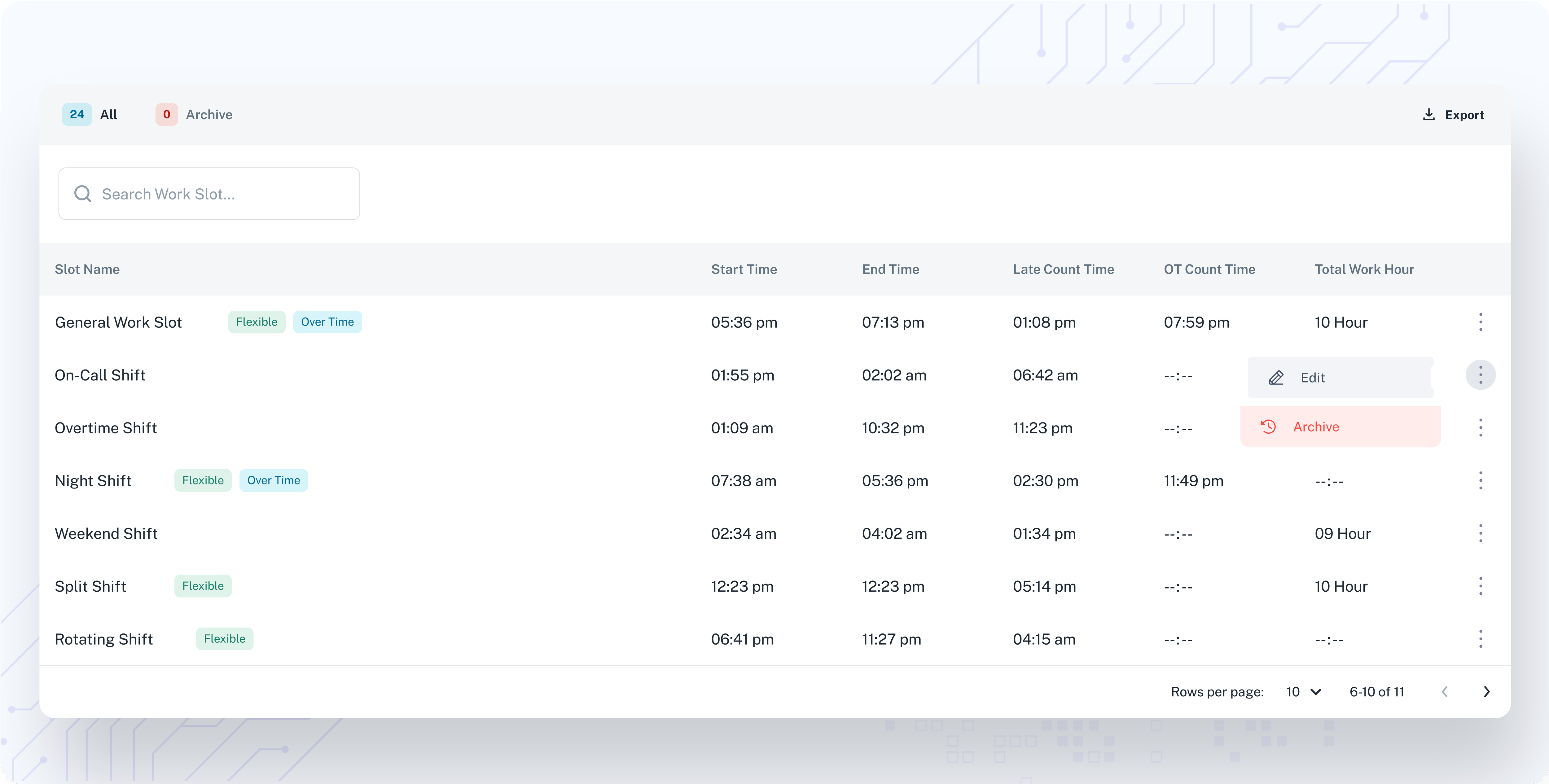This screenshot has height=784, width=1549.
Task: Open the General Work Slot kebab menu
Action: point(1480,322)
